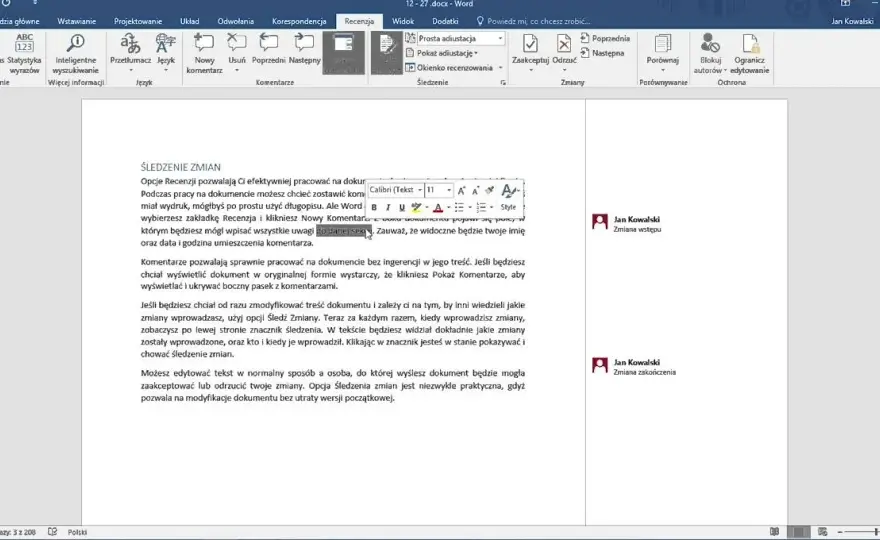The image size is (880, 540).
Task: Click the ŚLEDZENIE ZMIAN heading
Action: 181,167
